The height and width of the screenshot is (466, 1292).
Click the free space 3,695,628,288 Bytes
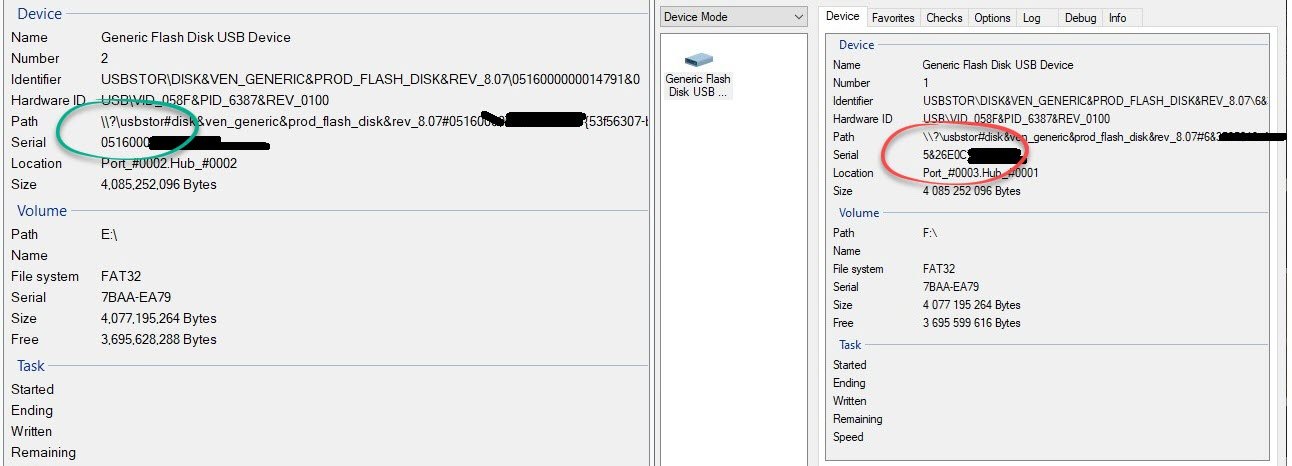coord(158,339)
